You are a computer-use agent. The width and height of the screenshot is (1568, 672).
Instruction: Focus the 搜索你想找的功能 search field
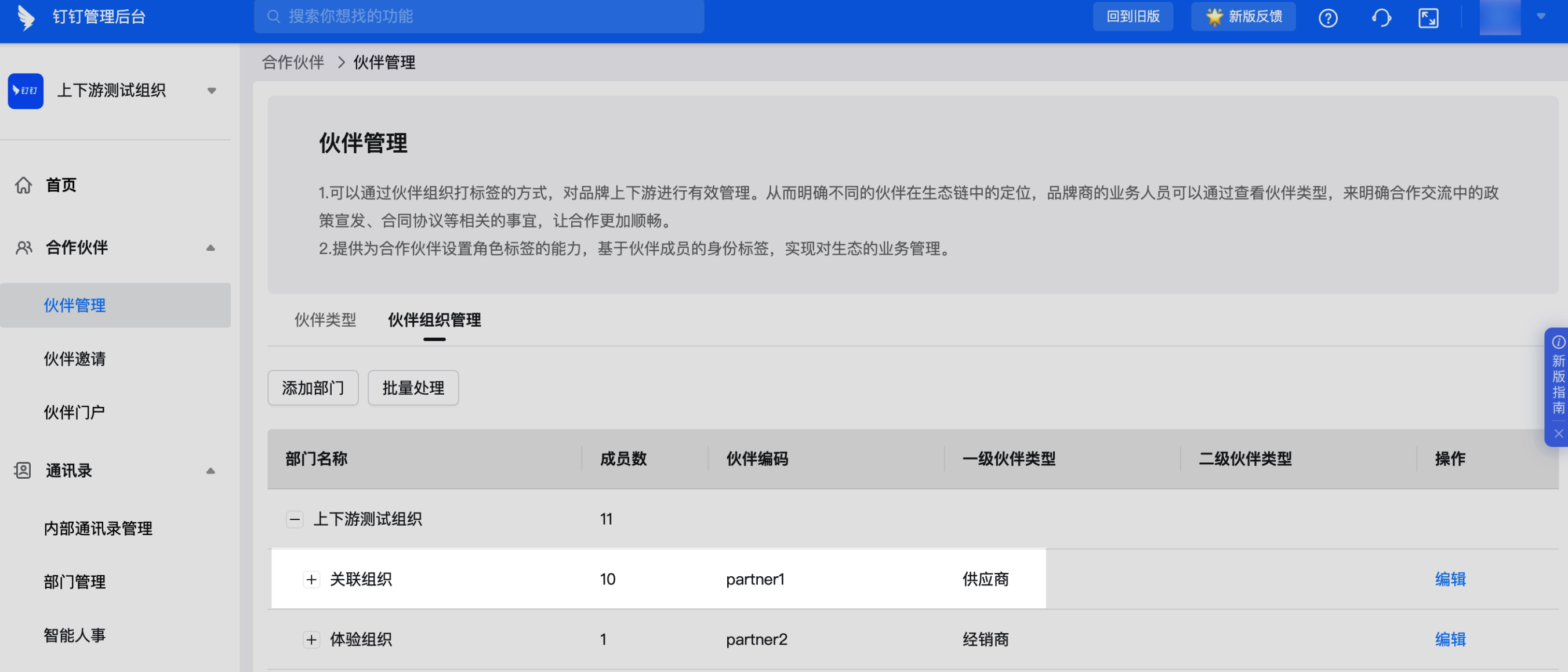(x=487, y=16)
